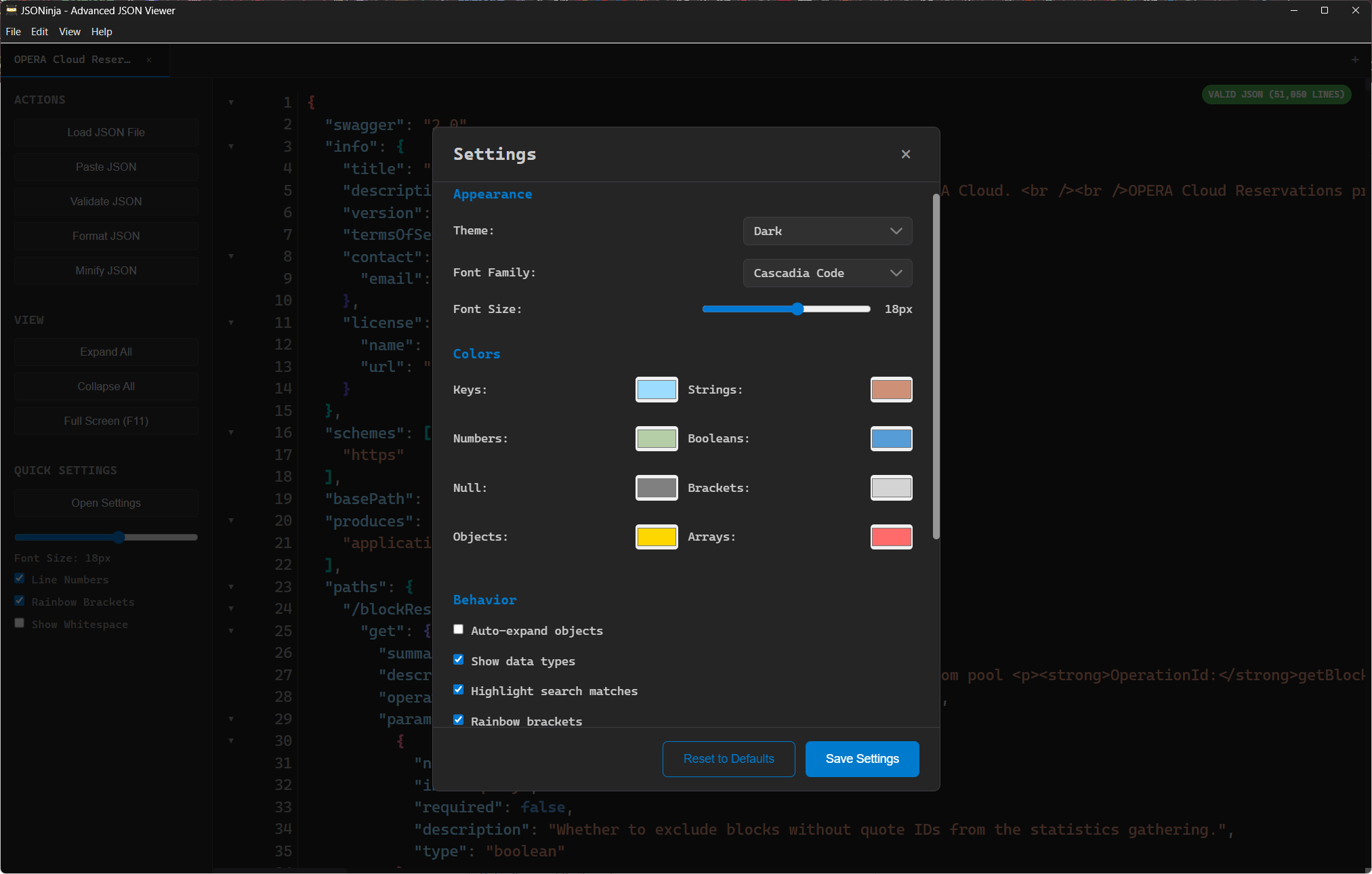Toggle Line Numbers in Quick Settings

[20, 579]
